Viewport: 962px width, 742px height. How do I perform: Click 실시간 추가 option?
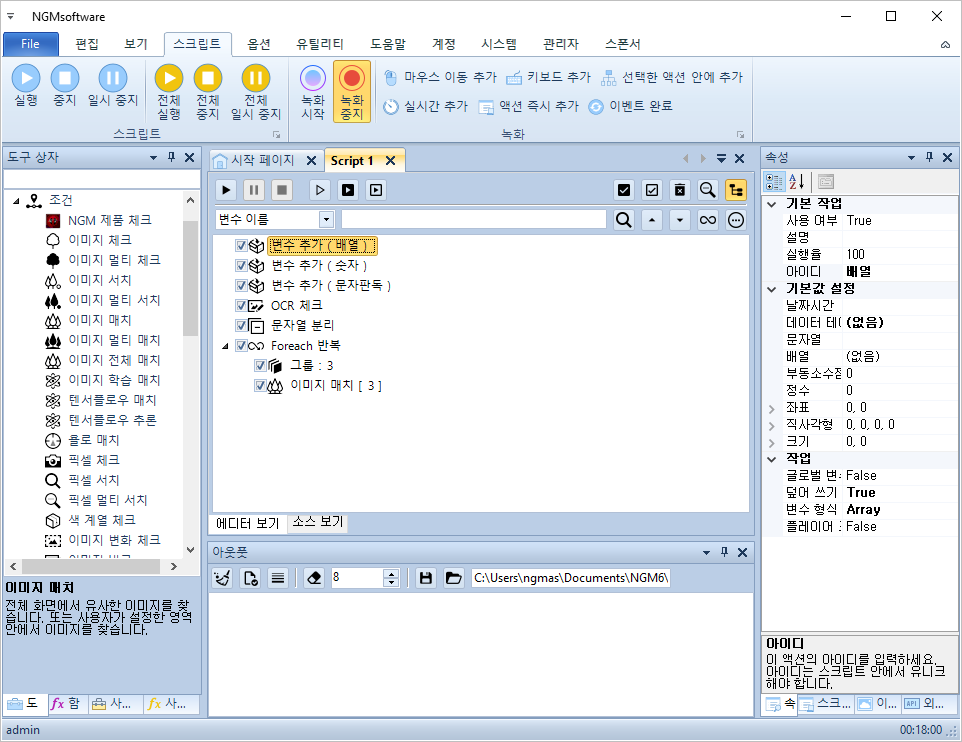[x=425, y=107]
